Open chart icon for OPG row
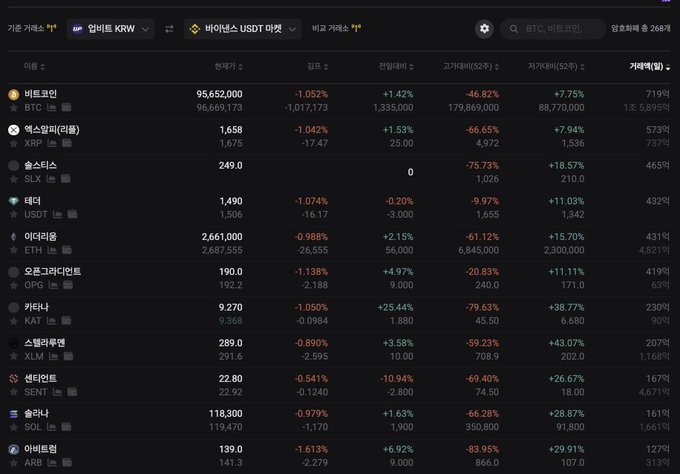 pos(53,285)
